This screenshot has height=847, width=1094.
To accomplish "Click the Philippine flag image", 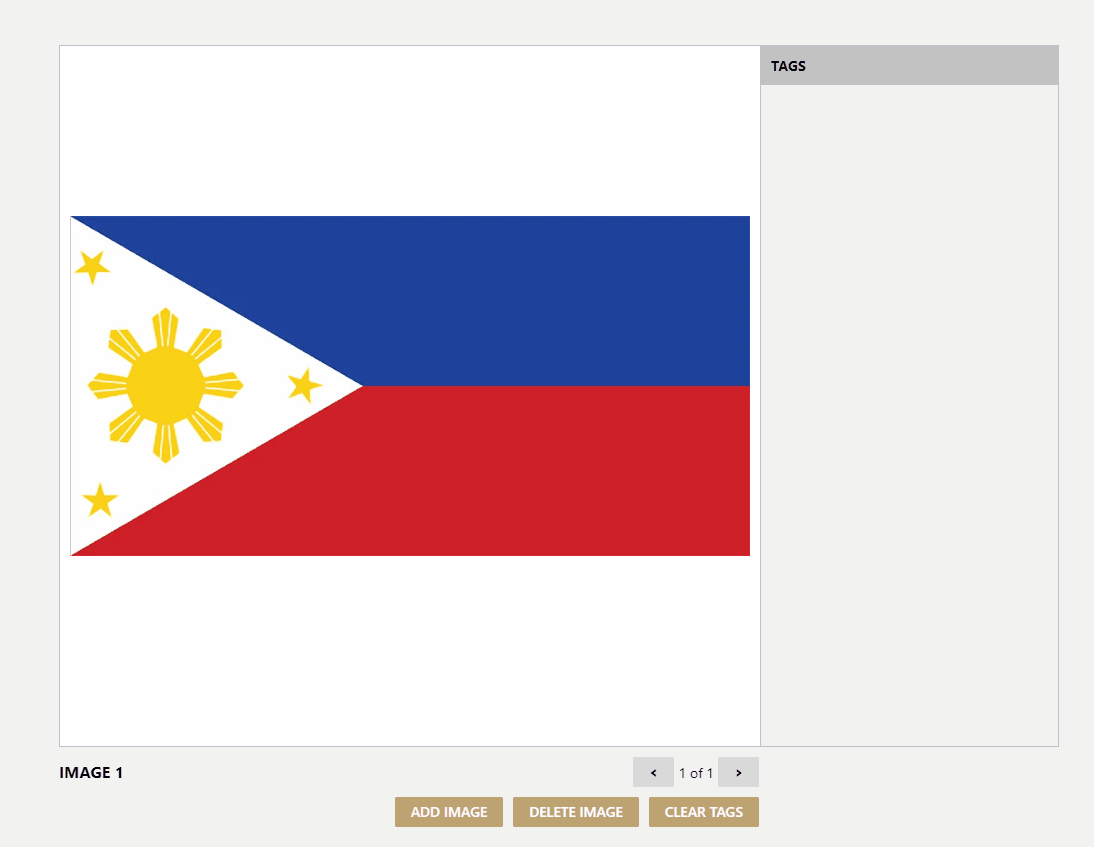I will coord(410,386).
